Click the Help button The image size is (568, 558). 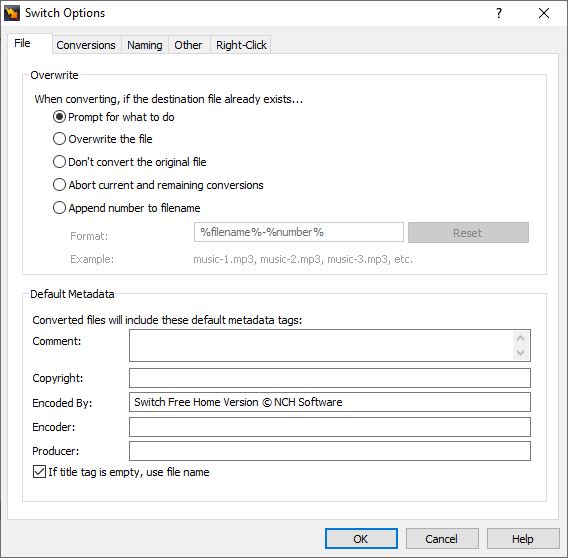coord(523,539)
